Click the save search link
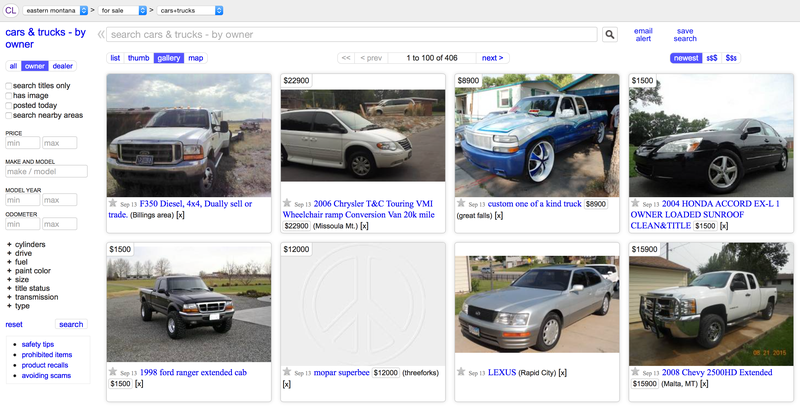 pos(685,35)
